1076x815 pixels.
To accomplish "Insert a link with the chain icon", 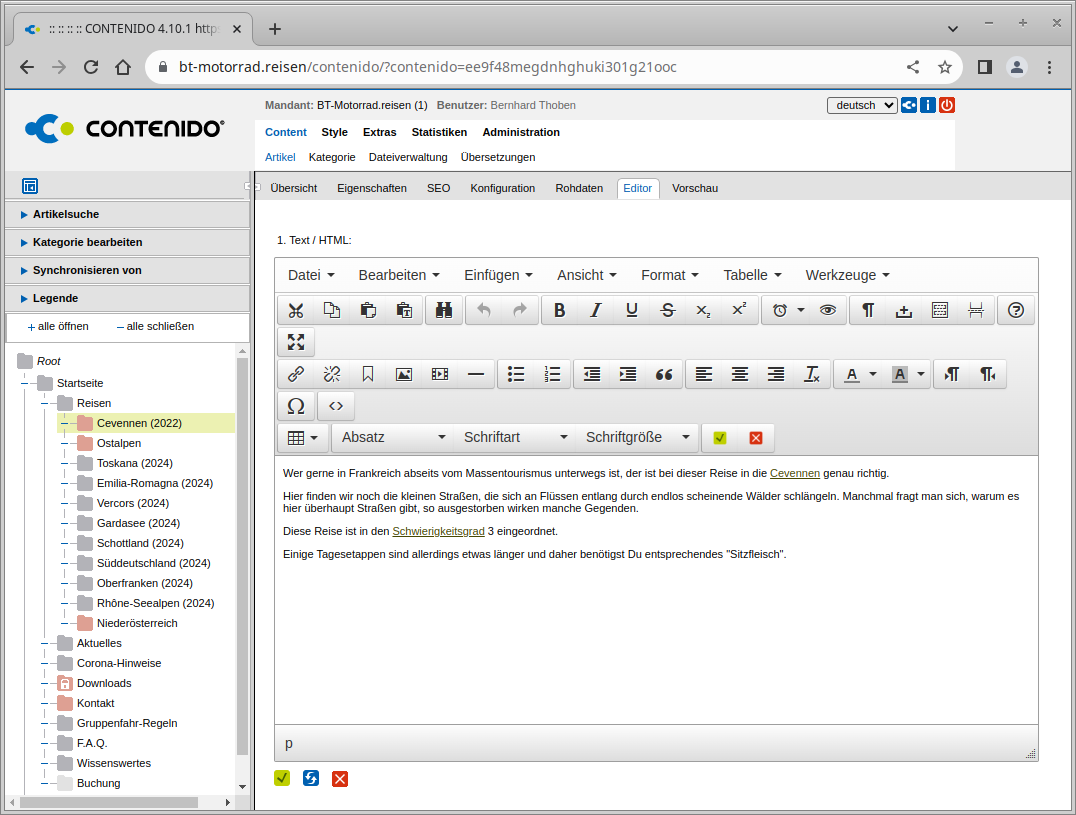I will (296, 374).
